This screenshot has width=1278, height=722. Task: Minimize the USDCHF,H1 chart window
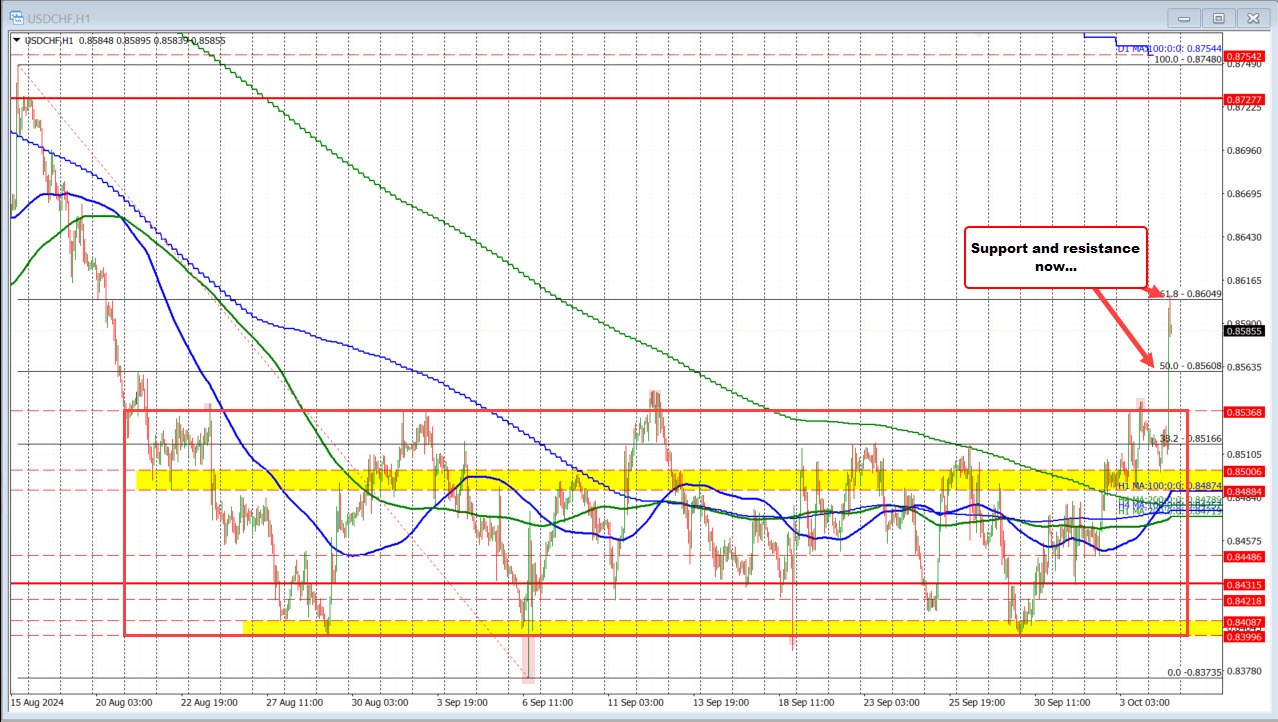[1182, 17]
